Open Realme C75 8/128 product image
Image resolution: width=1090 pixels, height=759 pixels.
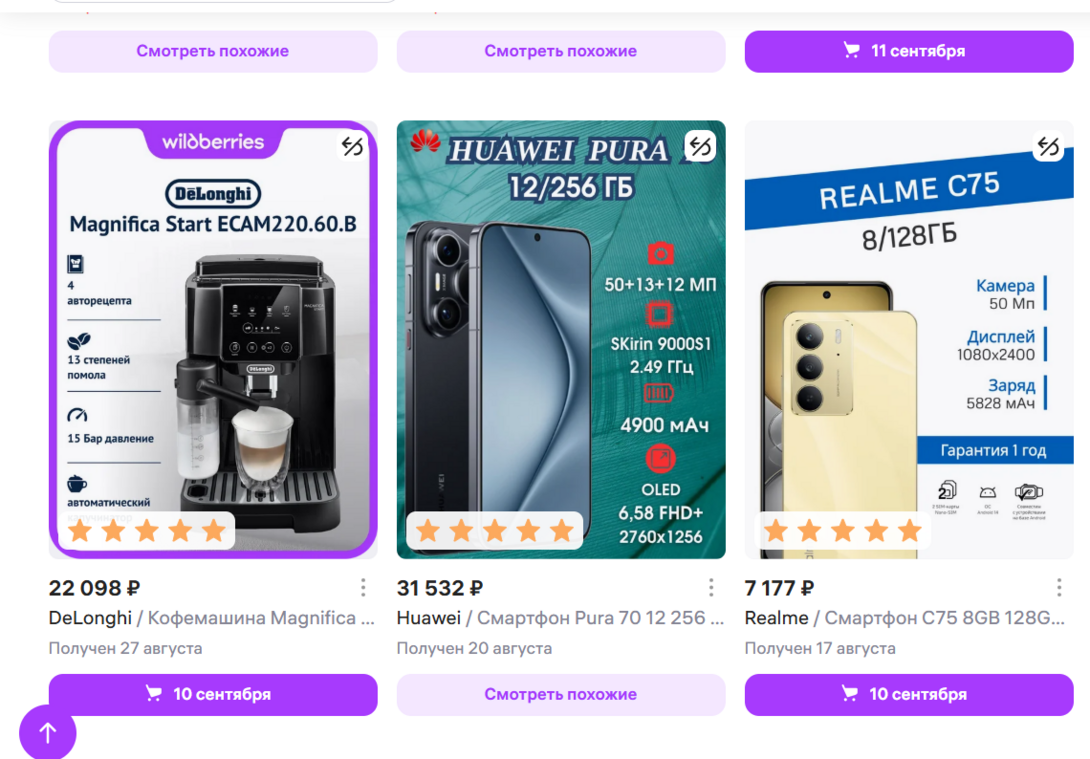click(909, 339)
